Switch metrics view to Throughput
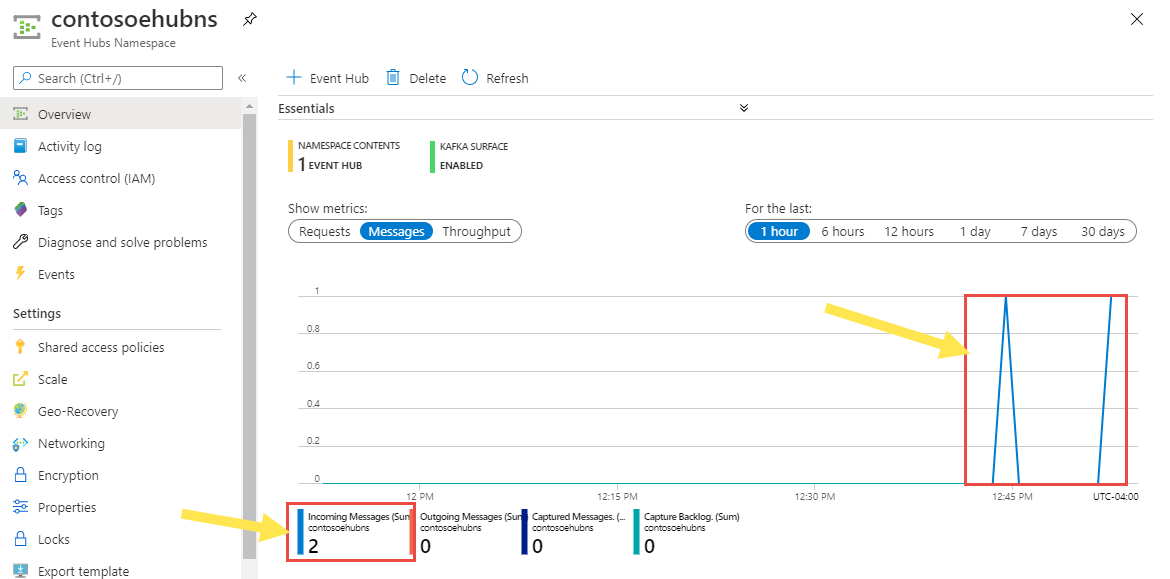 tap(476, 231)
